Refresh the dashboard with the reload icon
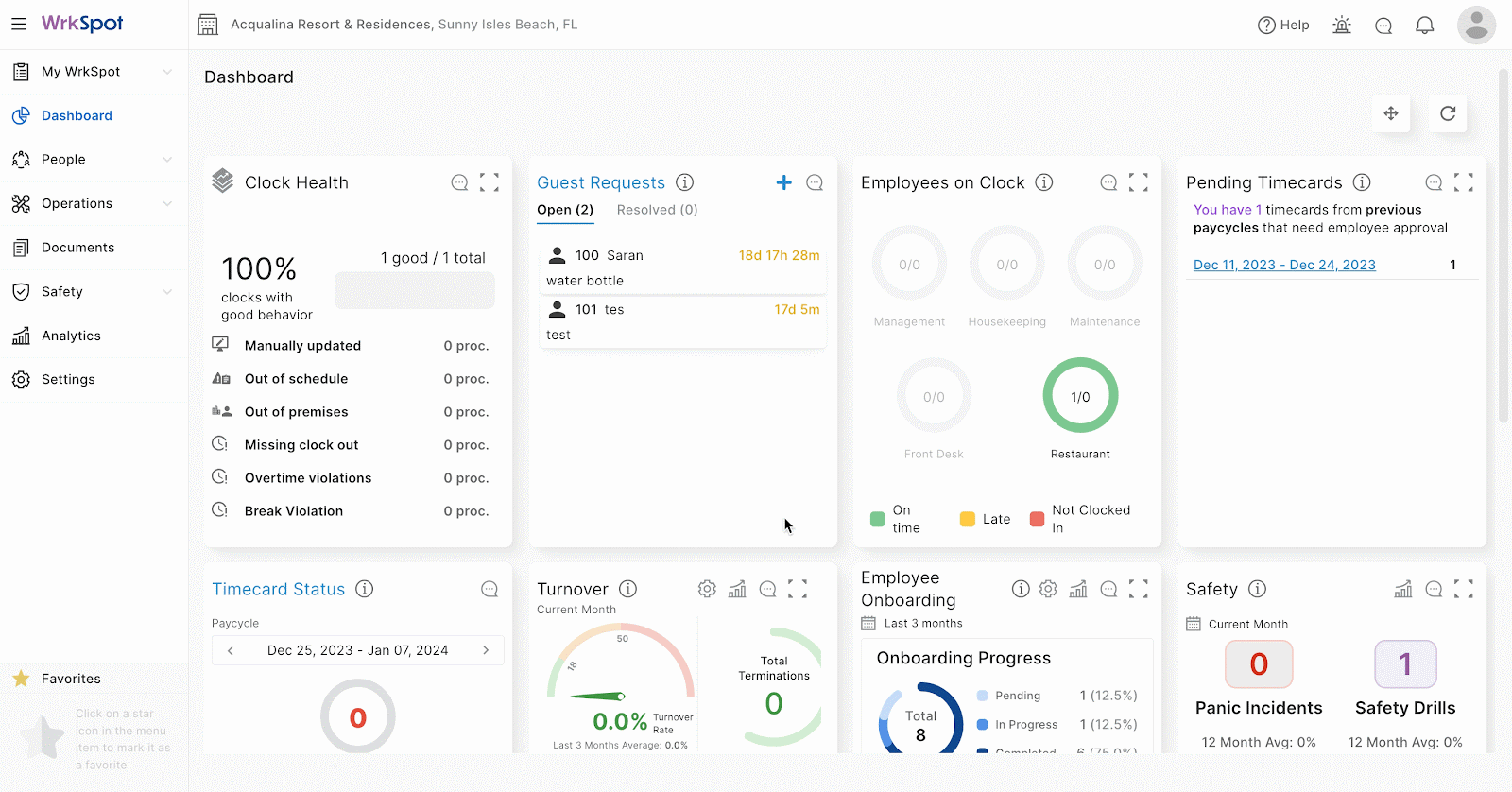The width and height of the screenshot is (1512, 792). point(1447,113)
